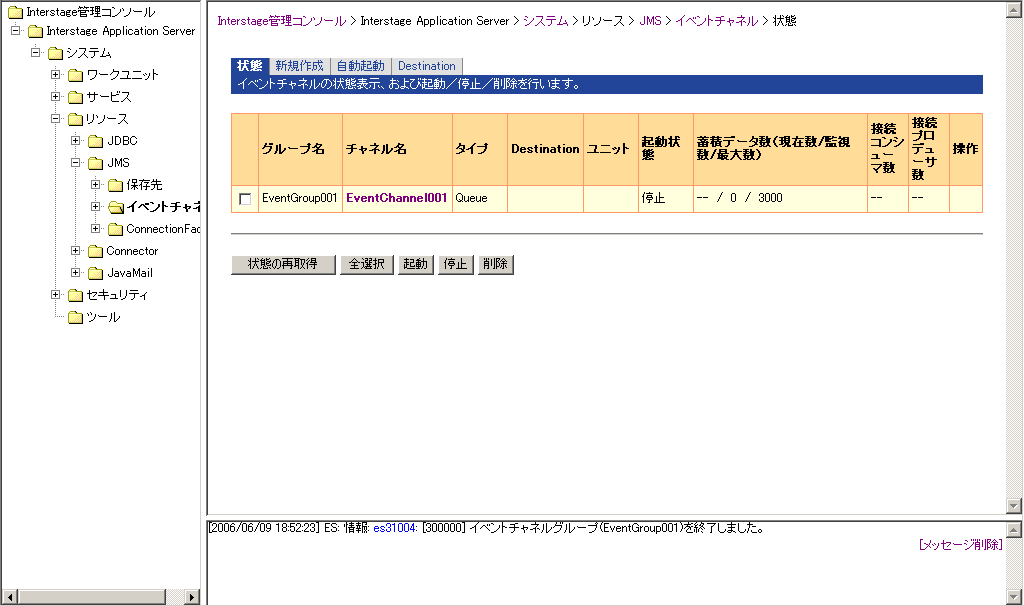
Task: Switch to the 自動起動 tab
Action: [360, 66]
